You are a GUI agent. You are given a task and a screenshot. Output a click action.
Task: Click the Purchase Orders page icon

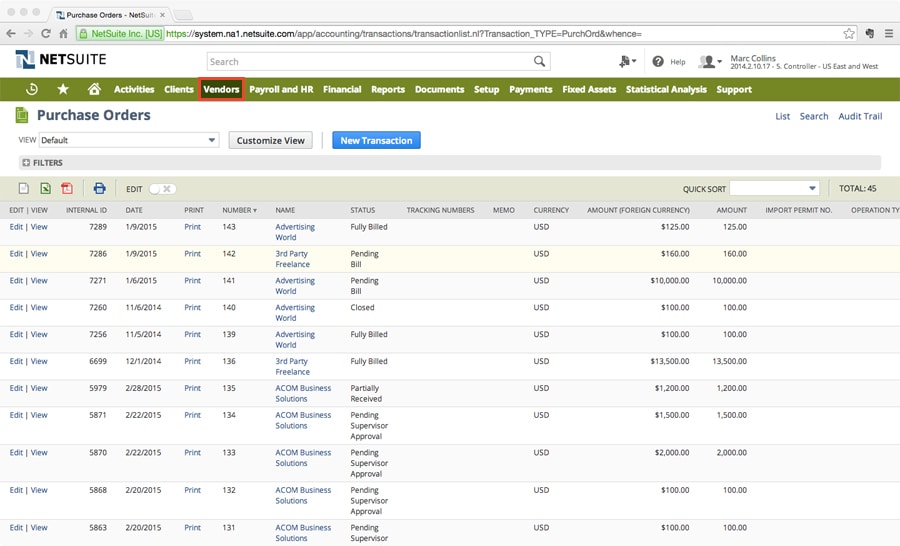coord(22,115)
